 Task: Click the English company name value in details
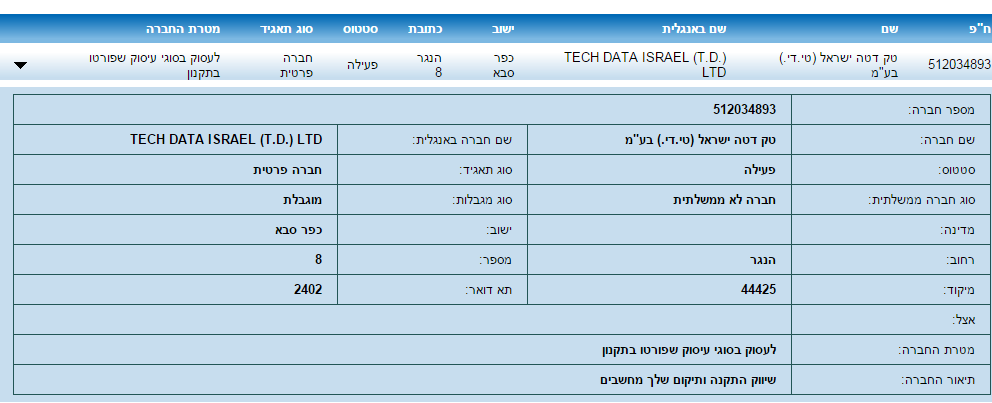click(233, 139)
